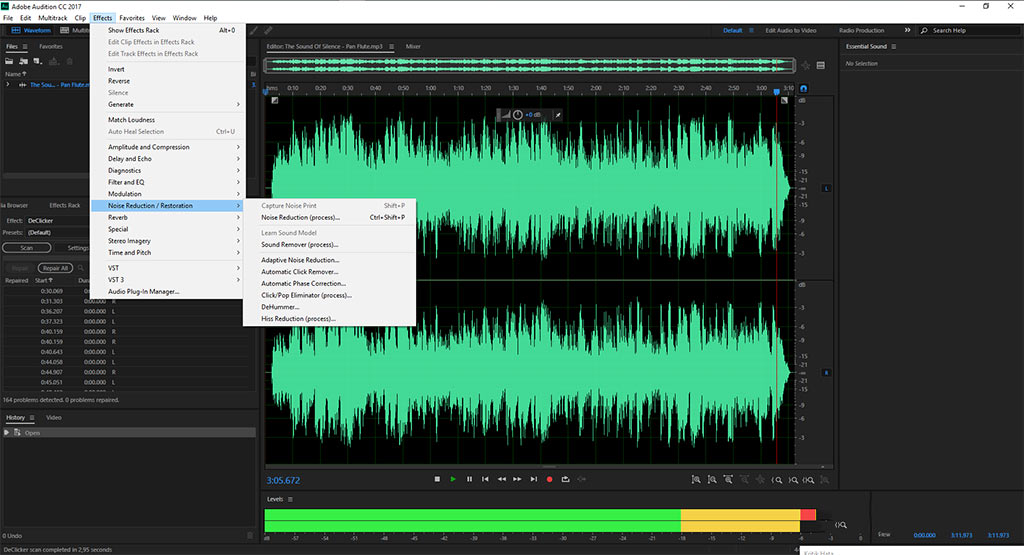Image resolution: width=1024 pixels, height=555 pixels.
Task: Choose Noise Reduction (process) menu entry
Action: pos(329,217)
